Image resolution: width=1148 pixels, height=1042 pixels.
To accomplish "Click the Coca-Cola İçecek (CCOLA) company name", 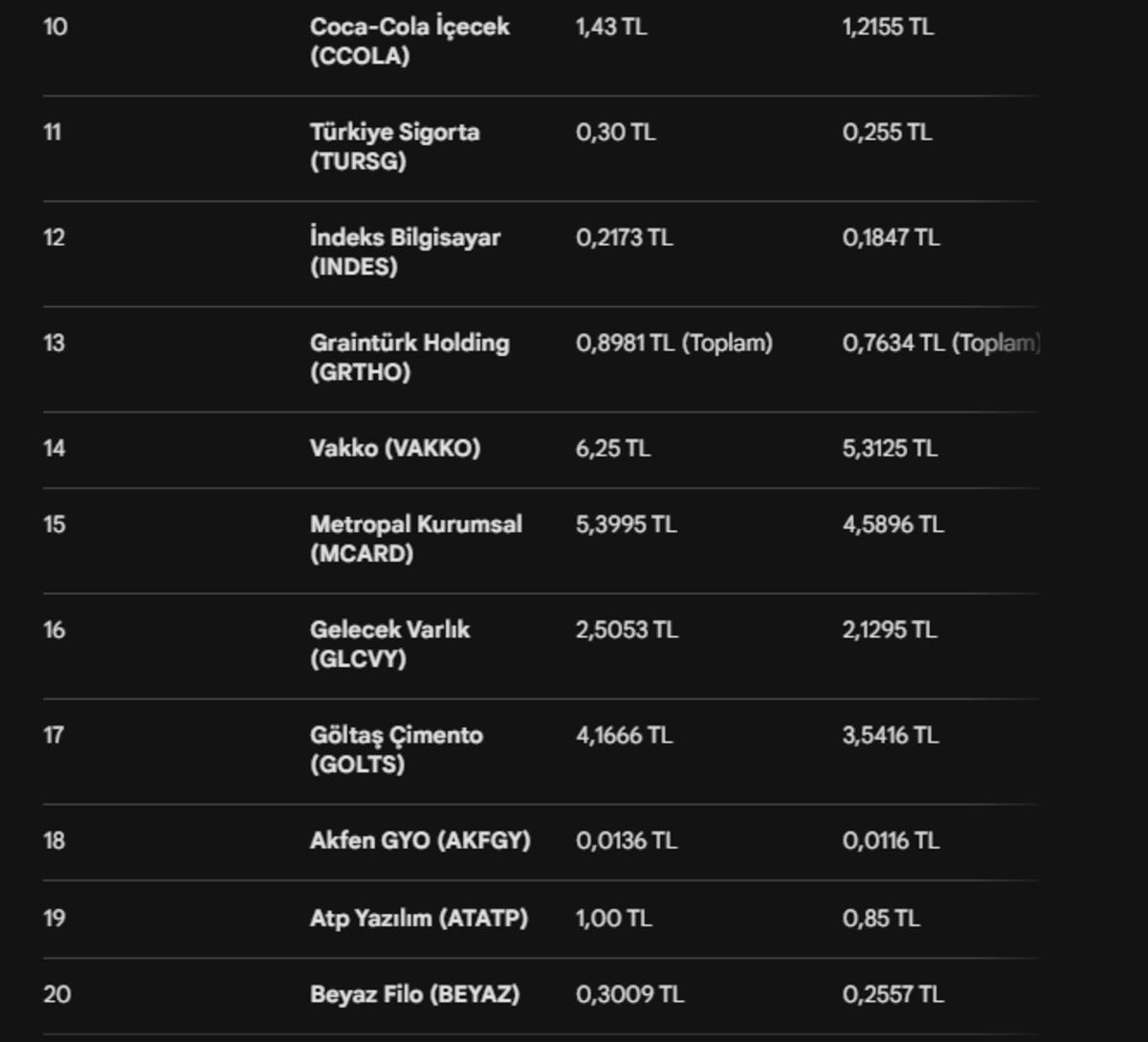I will (409, 41).
